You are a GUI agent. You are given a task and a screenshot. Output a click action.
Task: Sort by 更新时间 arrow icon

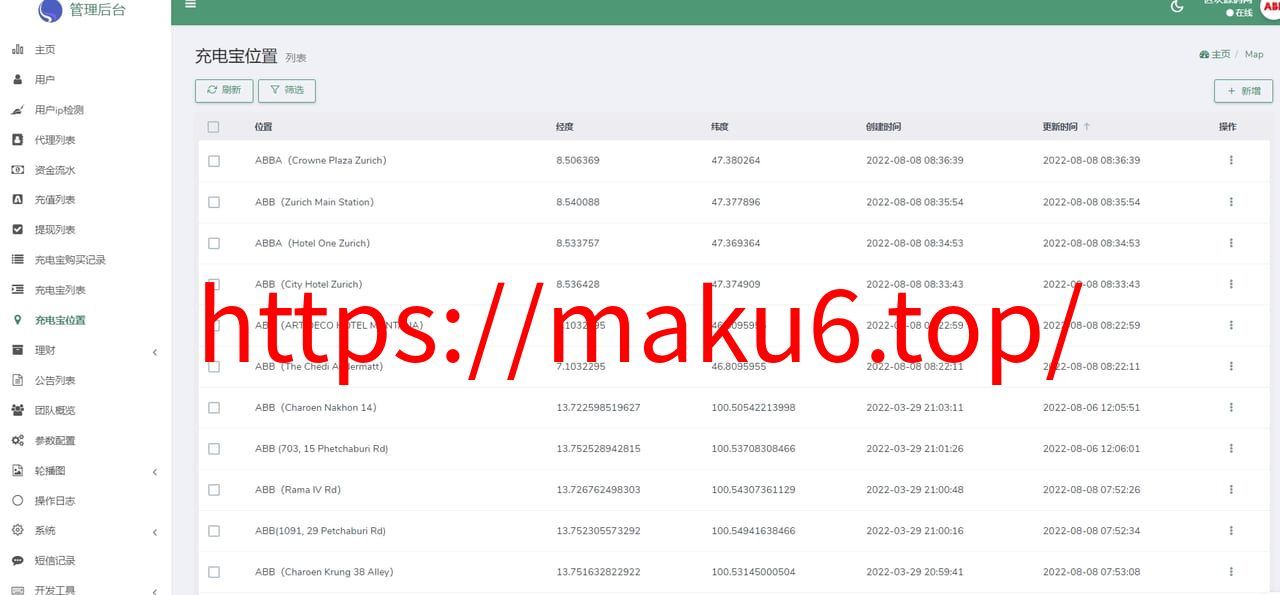1087,127
